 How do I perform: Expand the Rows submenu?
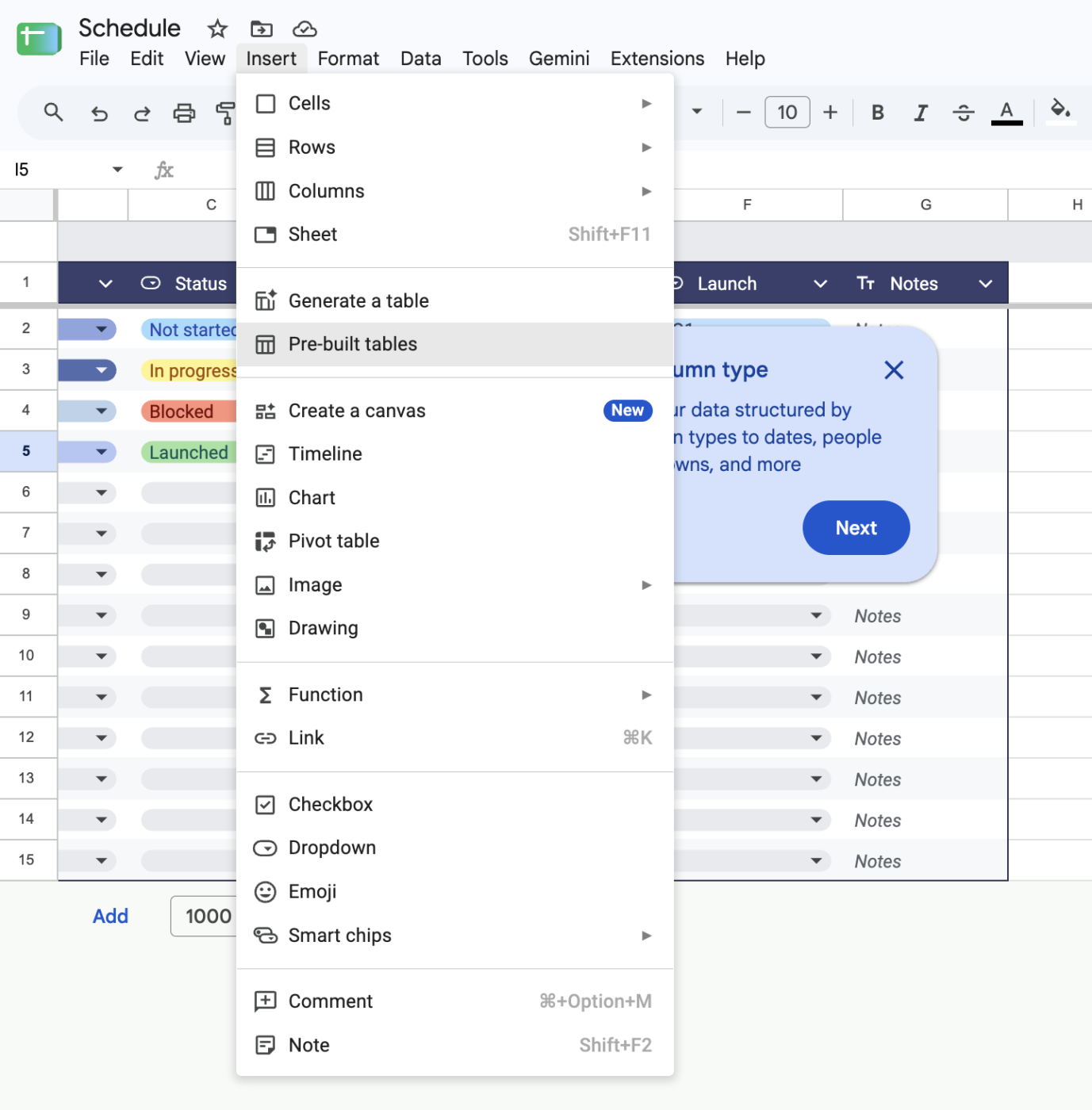[455, 147]
